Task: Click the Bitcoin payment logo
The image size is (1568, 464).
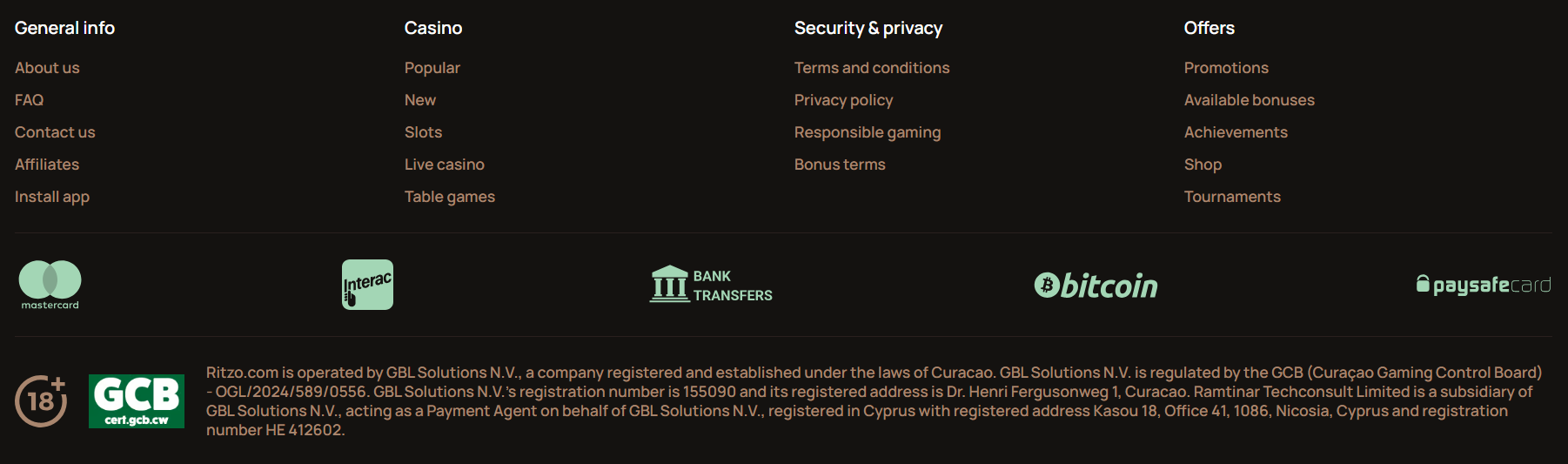Action: point(1096,285)
